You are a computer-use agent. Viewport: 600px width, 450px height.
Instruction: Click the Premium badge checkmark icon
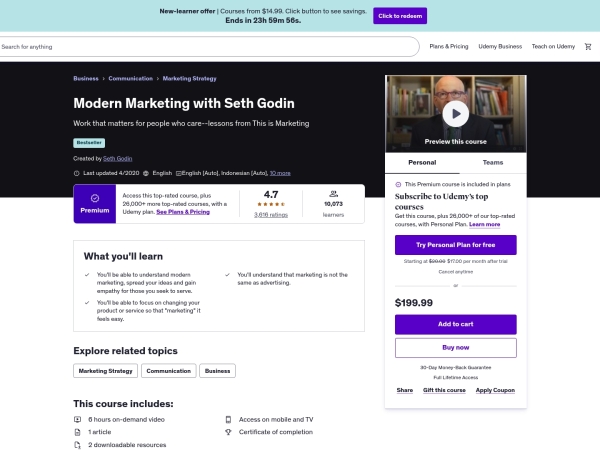tap(95, 198)
